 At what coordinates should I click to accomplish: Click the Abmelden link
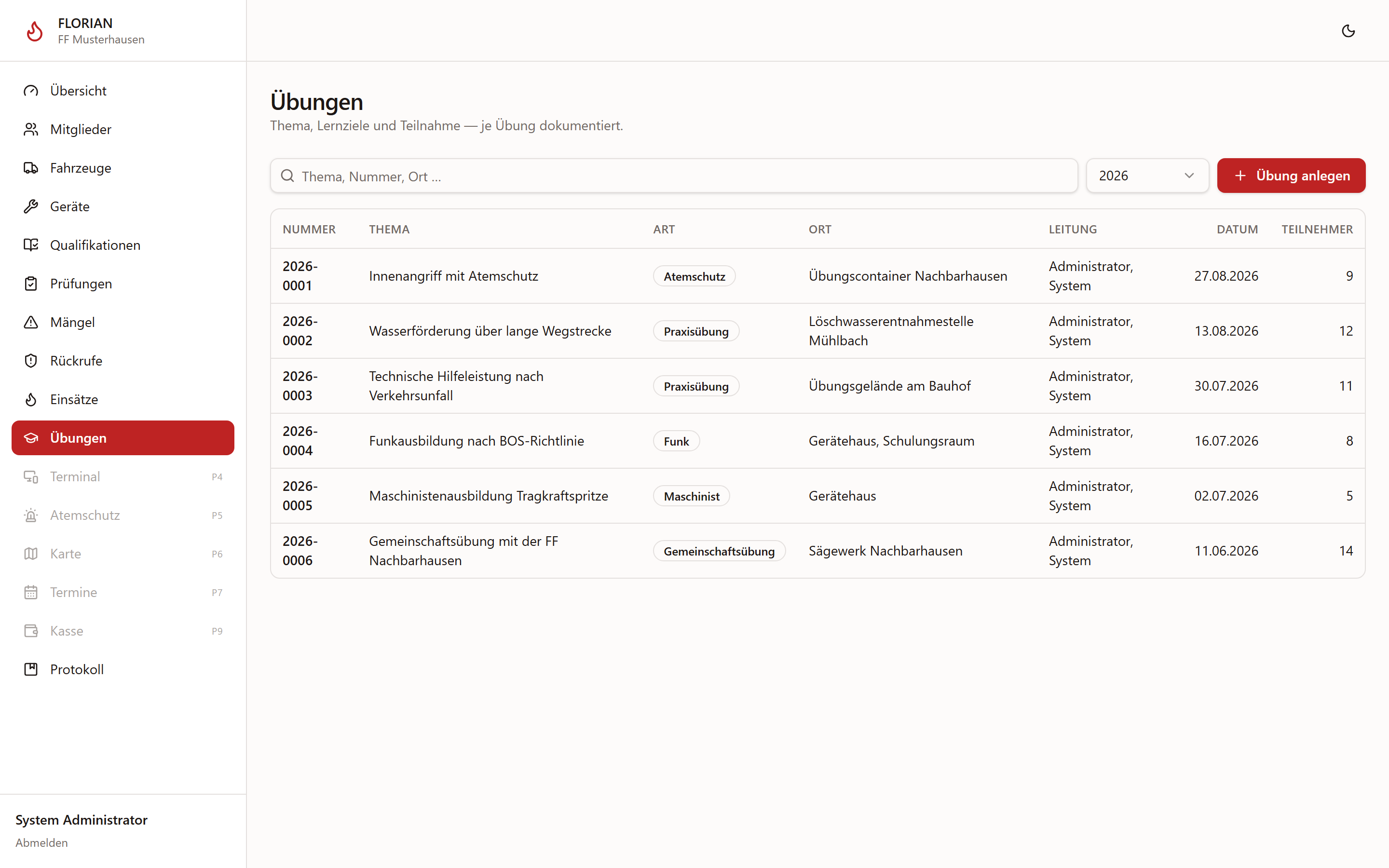click(x=41, y=842)
